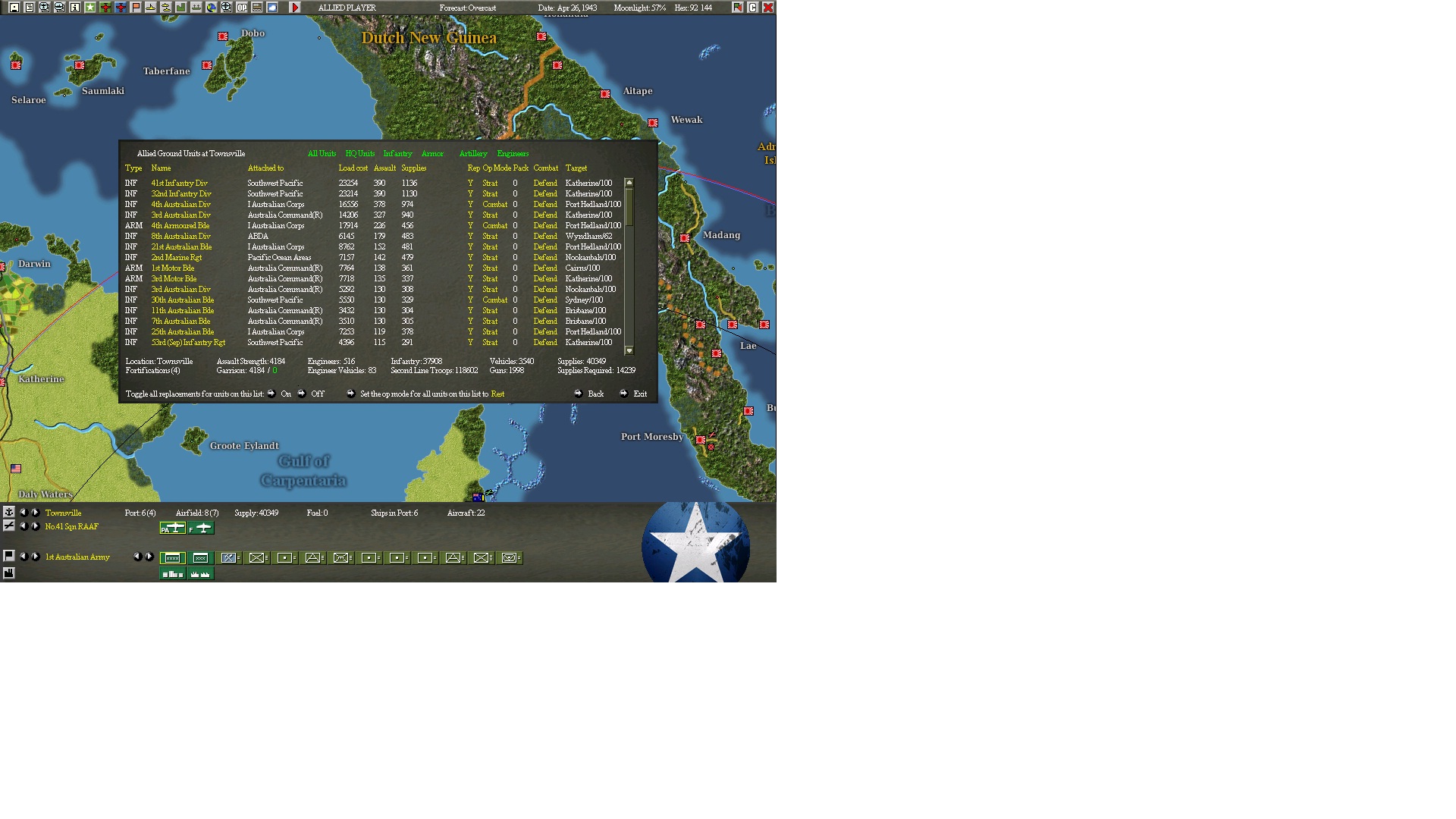
Task: Click the weather cloud icon in toolbar
Action: tap(272, 7)
